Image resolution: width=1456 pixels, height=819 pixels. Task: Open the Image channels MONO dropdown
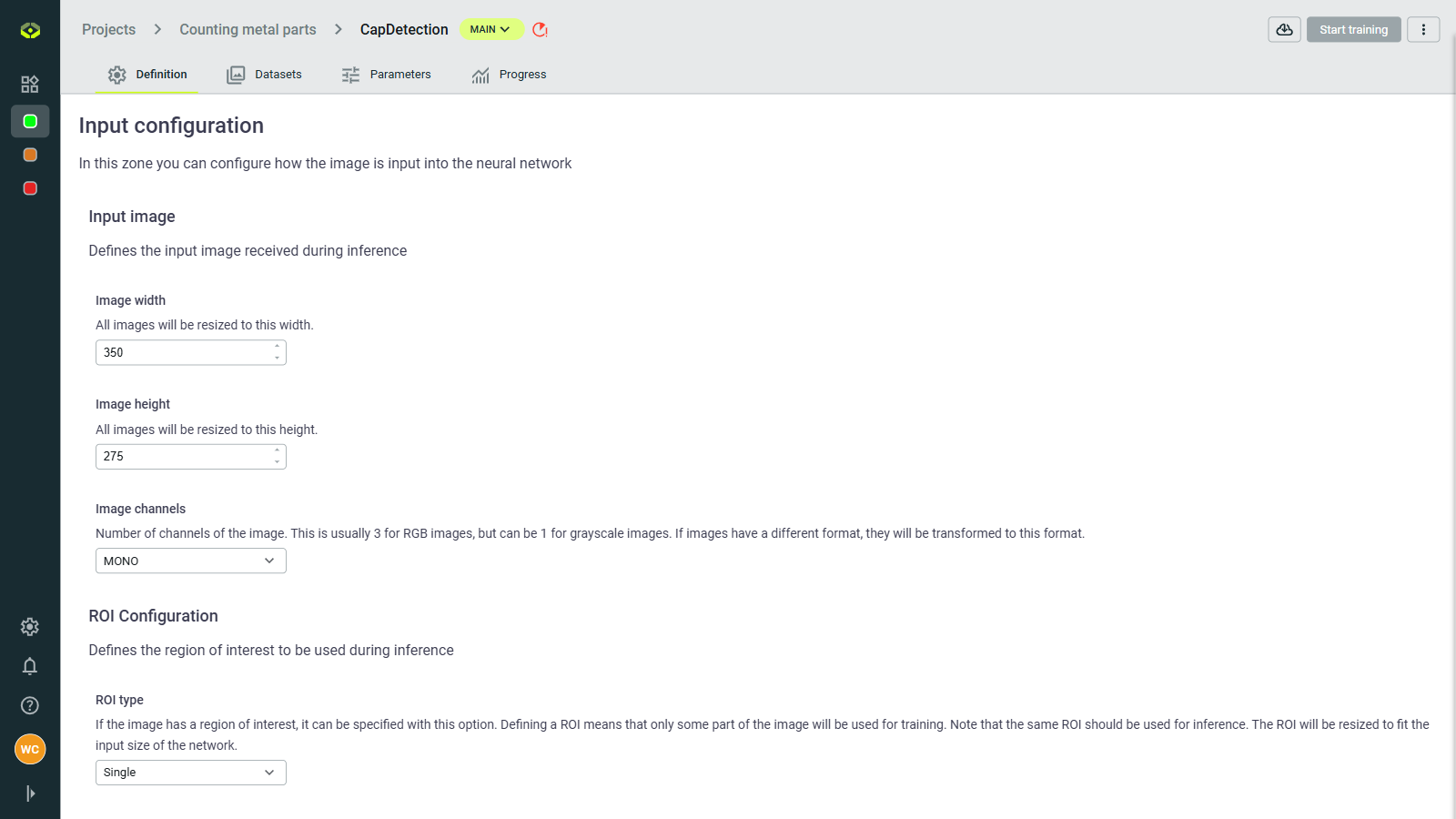[x=190, y=561]
